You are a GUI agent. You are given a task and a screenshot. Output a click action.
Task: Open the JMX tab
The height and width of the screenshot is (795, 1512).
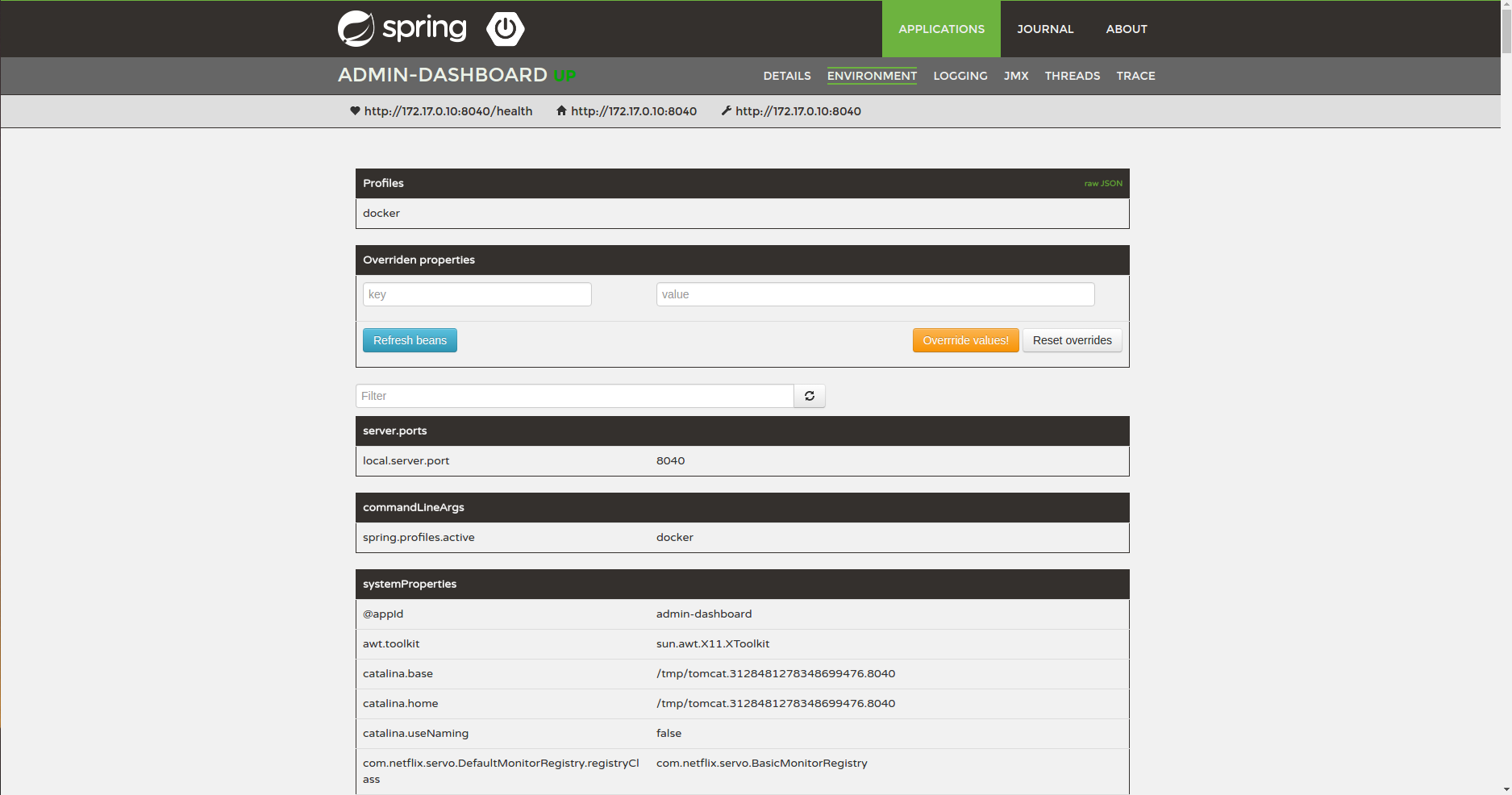click(1015, 76)
